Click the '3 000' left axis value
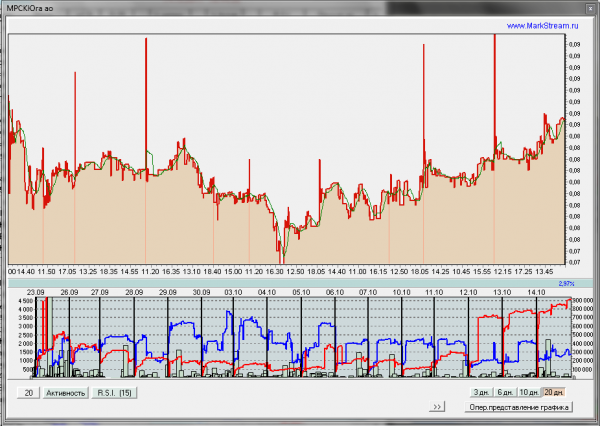This screenshot has width=600, height=426. (x=26, y=326)
